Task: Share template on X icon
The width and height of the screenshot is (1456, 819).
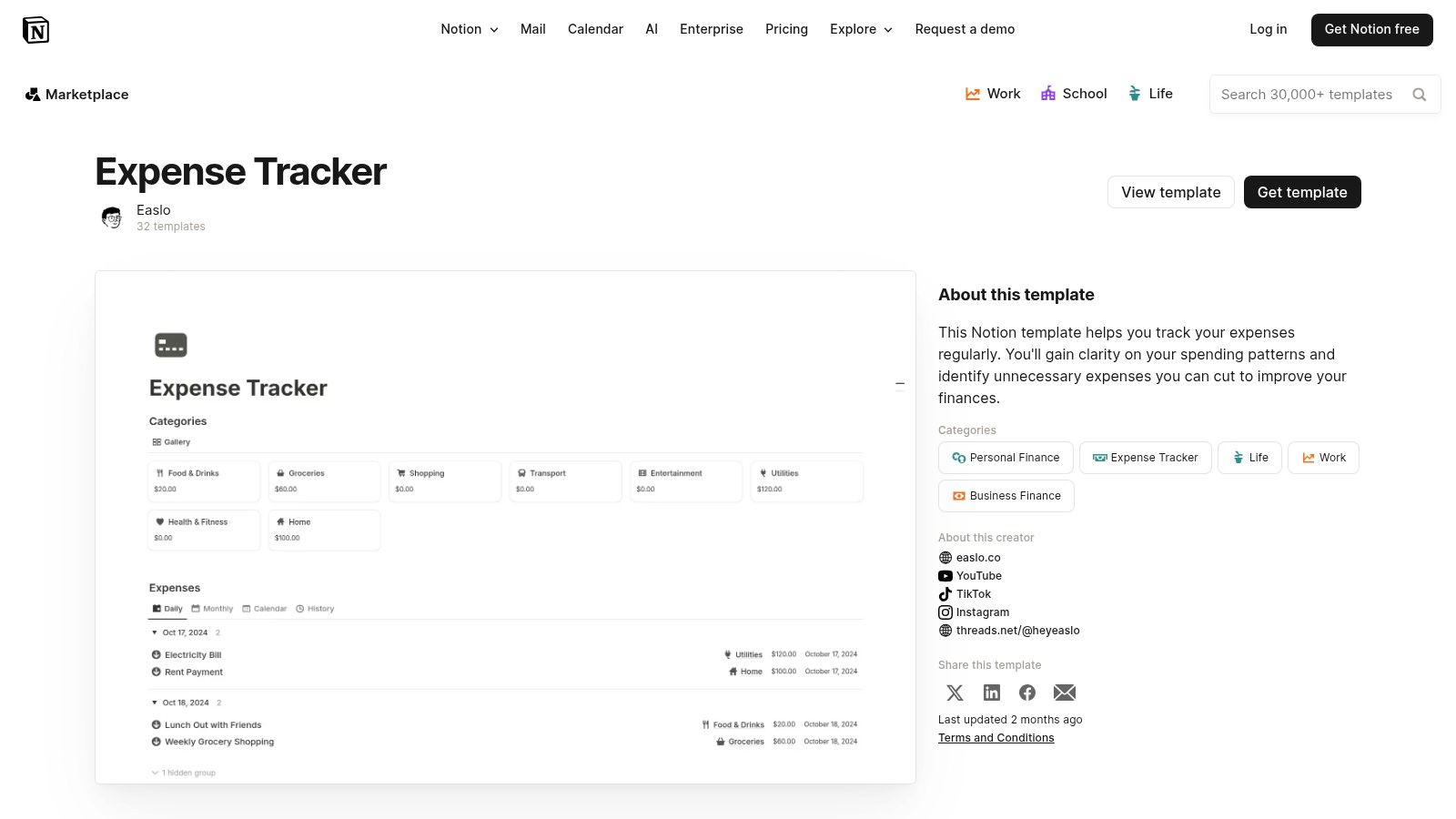Action: (x=955, y=693)
